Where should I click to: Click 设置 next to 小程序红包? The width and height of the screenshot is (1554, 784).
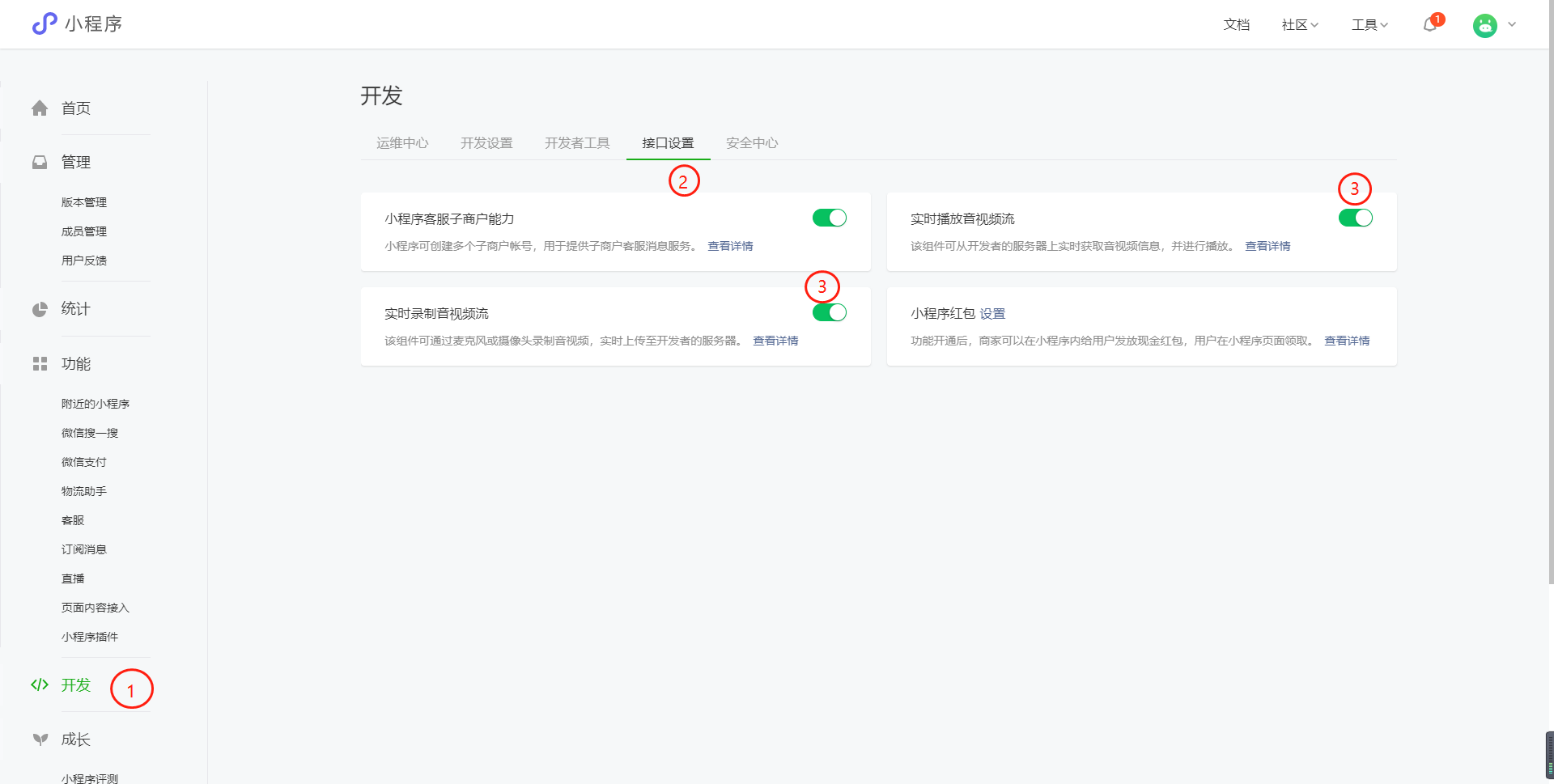click(x=992, y=314)
